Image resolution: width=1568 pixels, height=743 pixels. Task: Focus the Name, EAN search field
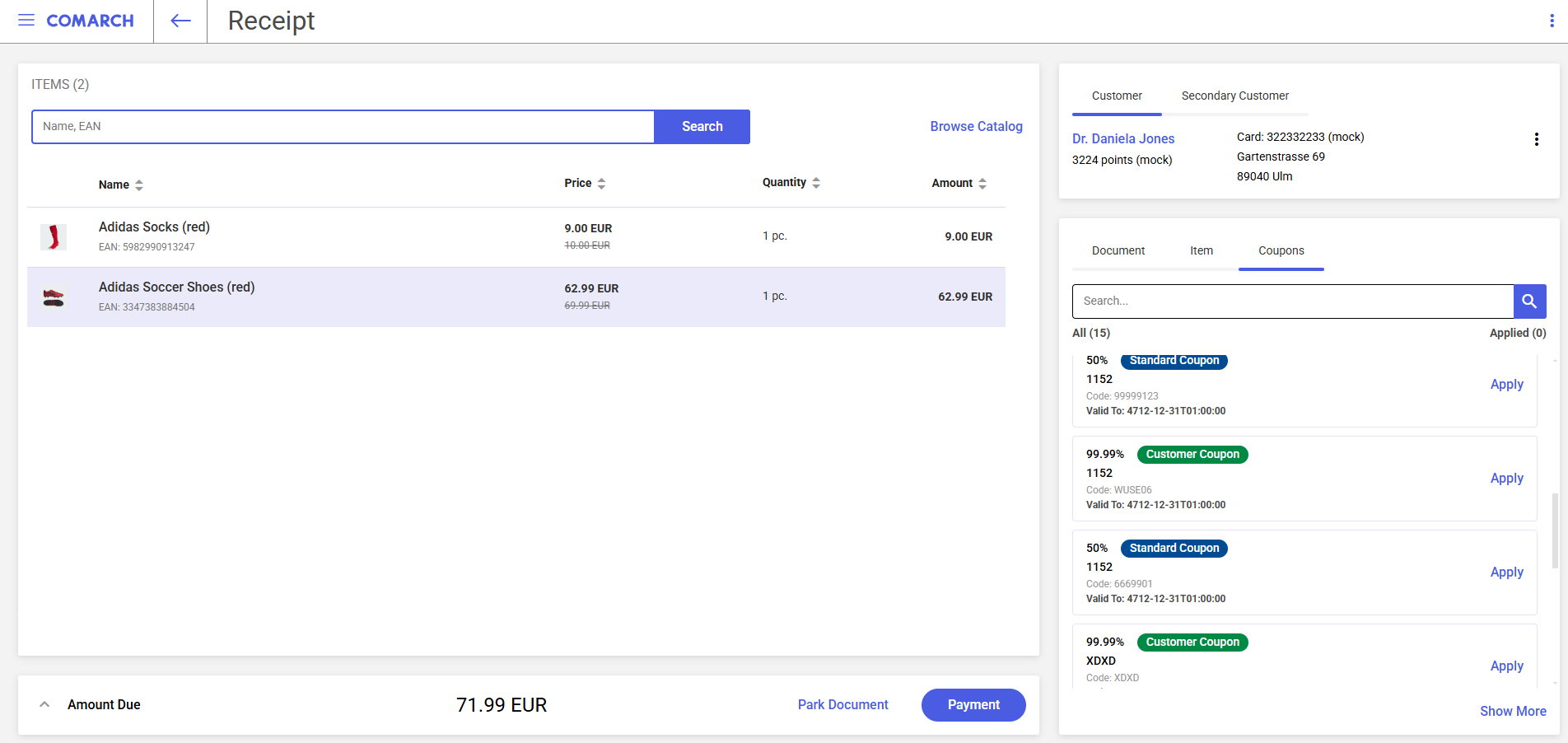pos(343,127)
